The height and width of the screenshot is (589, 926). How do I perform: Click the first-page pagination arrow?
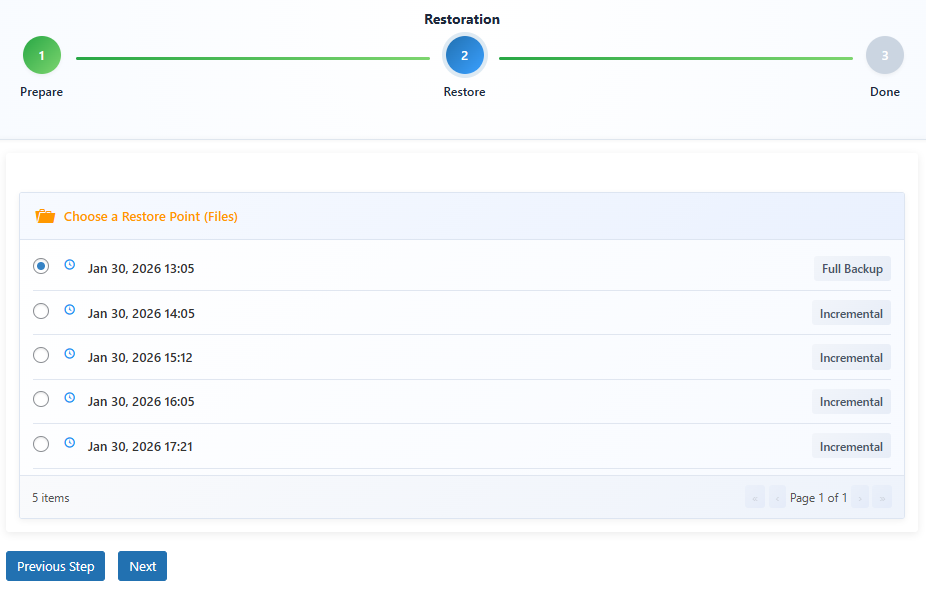click(755, 497)
